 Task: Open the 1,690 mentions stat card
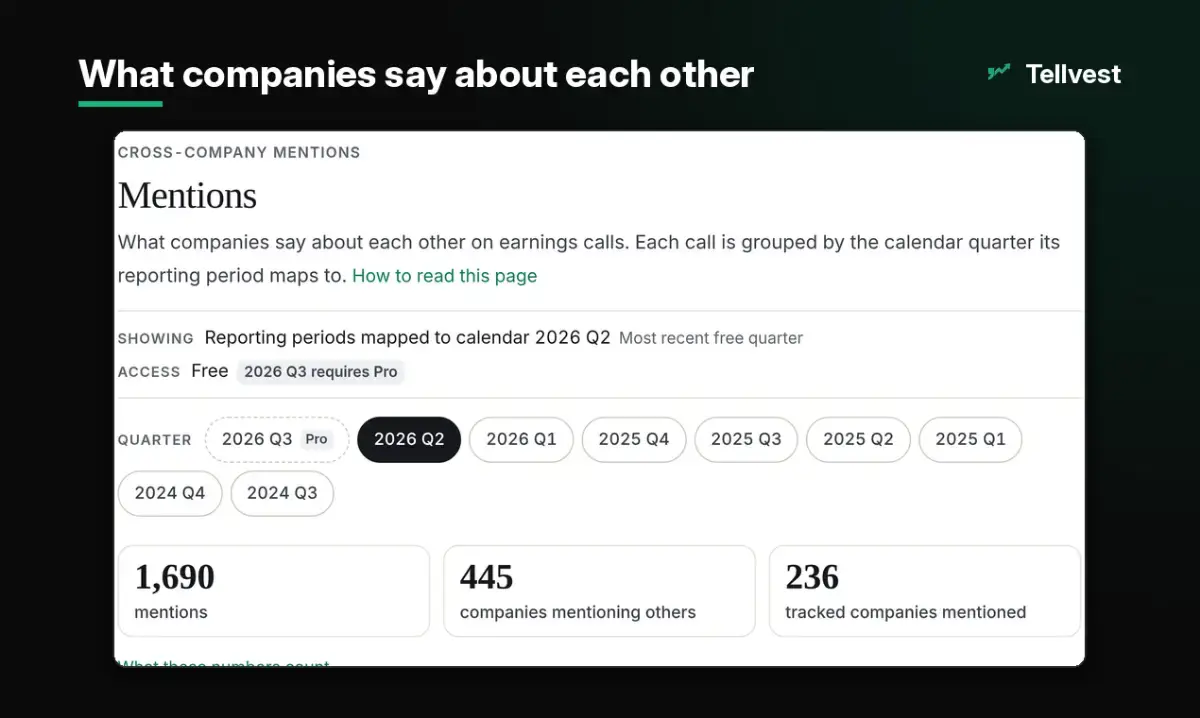point(273,591)
